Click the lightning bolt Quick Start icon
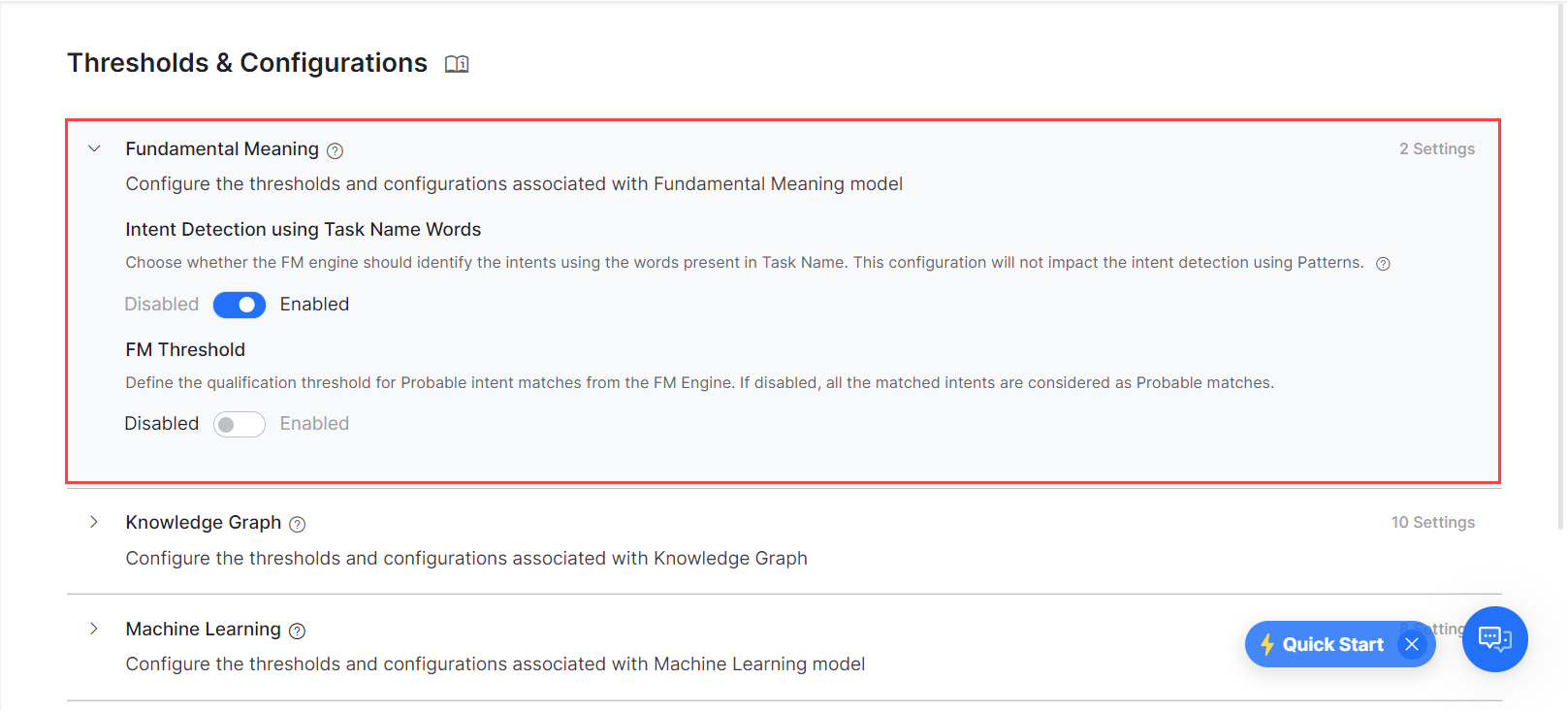Image resolution: width=1568 pixels, height=712 pixels. tap(1266, 644)
